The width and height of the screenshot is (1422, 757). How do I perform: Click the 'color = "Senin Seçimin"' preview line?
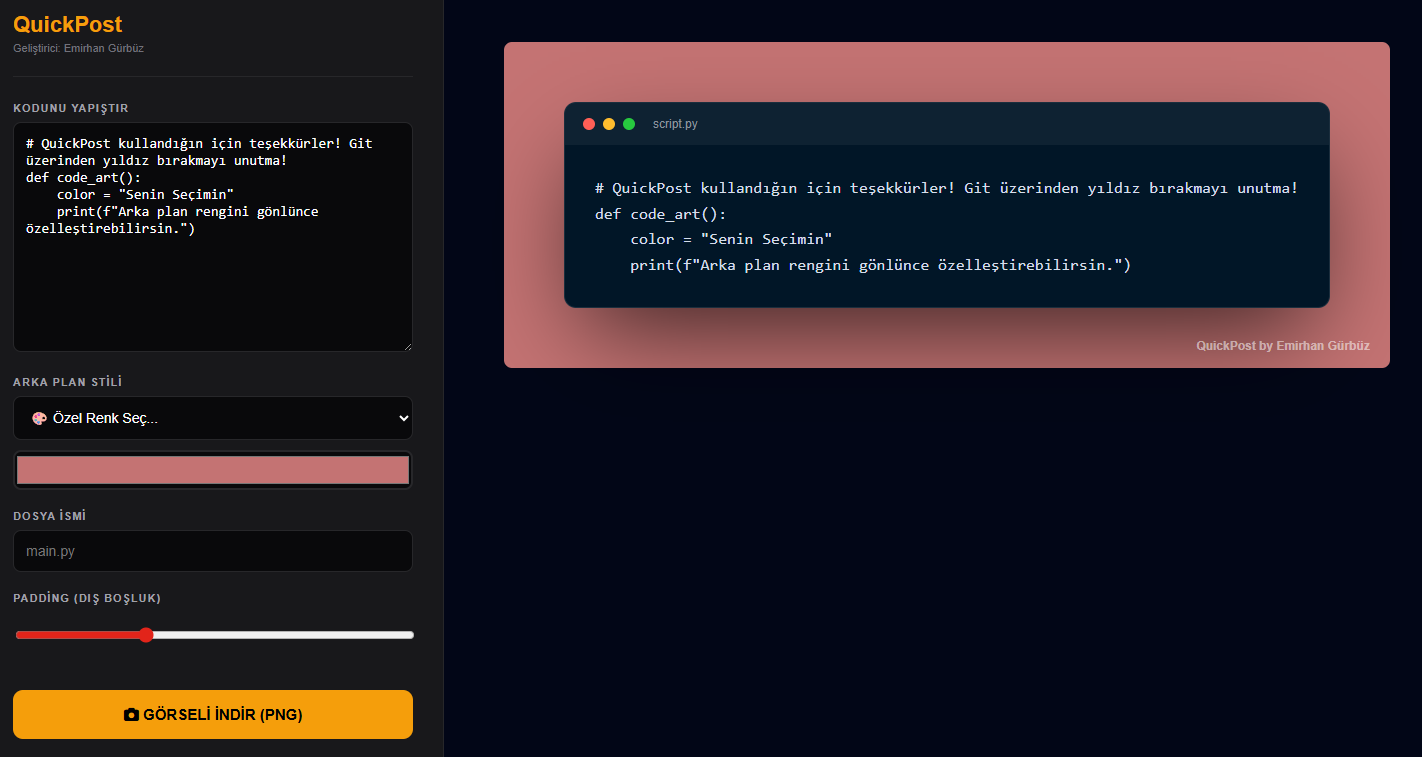731,240
